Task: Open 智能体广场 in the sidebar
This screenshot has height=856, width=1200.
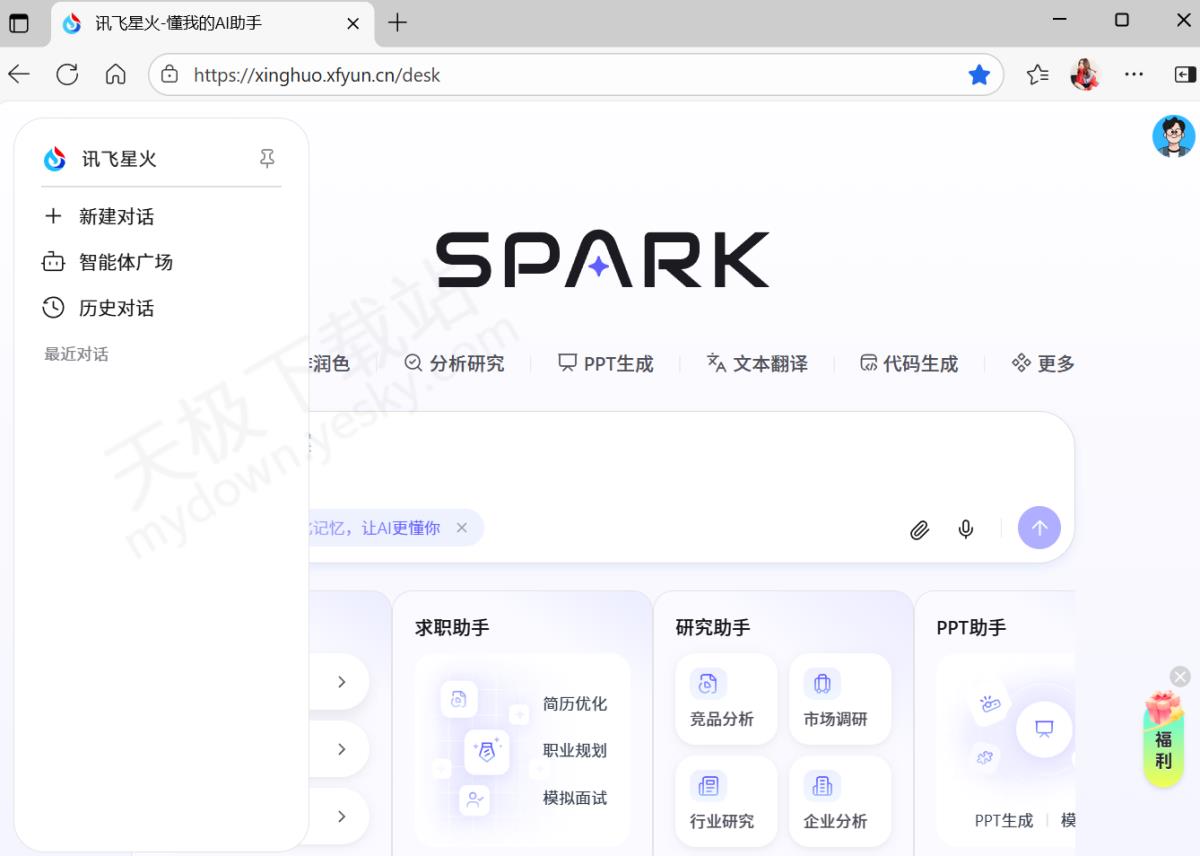Action: [x=125, y=263]
